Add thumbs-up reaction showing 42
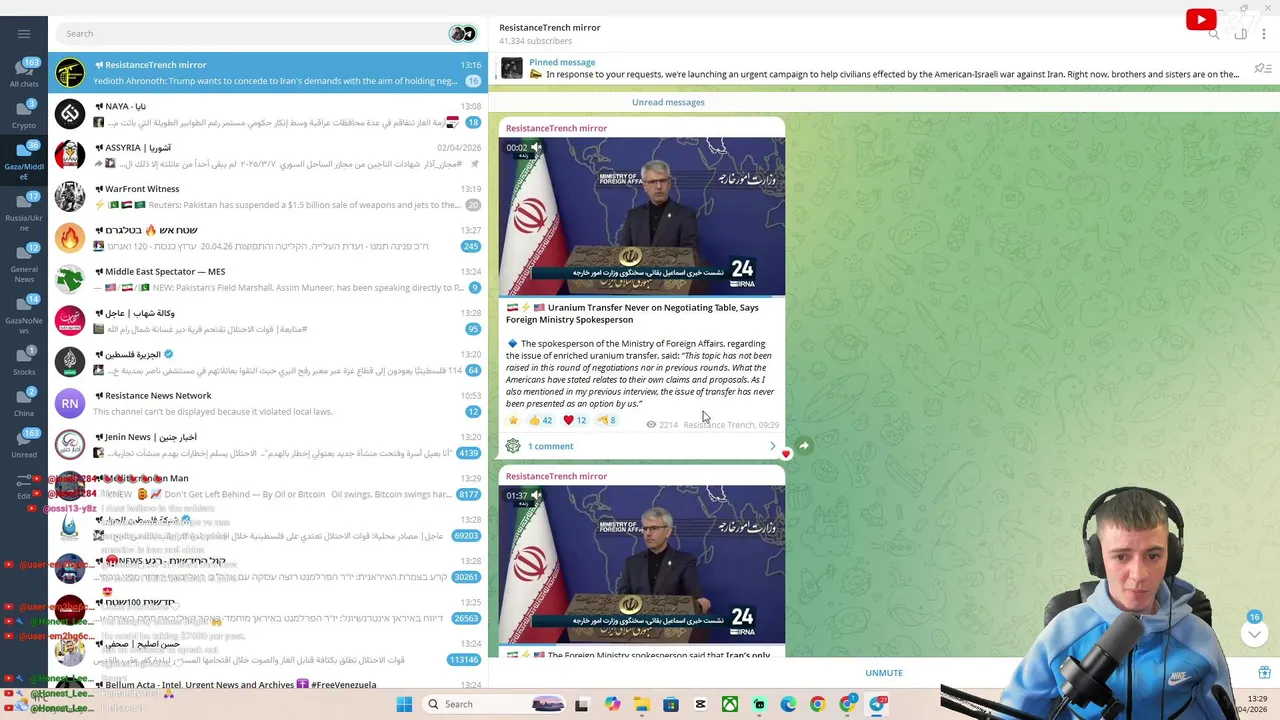Image resolution: width=1280 pixels, height=720 pixels. [x=541, y=421]
